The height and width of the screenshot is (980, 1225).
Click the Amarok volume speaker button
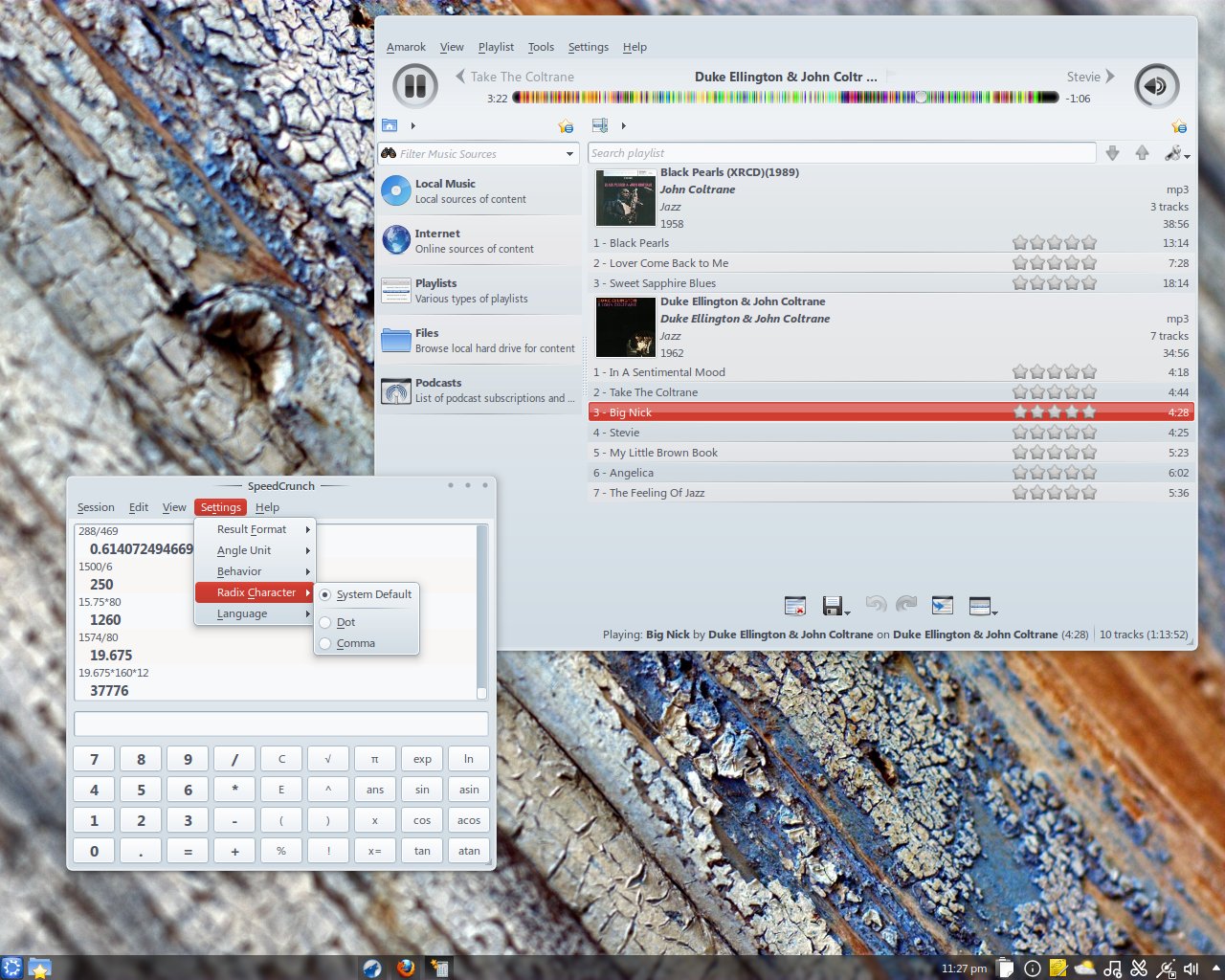(1156, 86)
